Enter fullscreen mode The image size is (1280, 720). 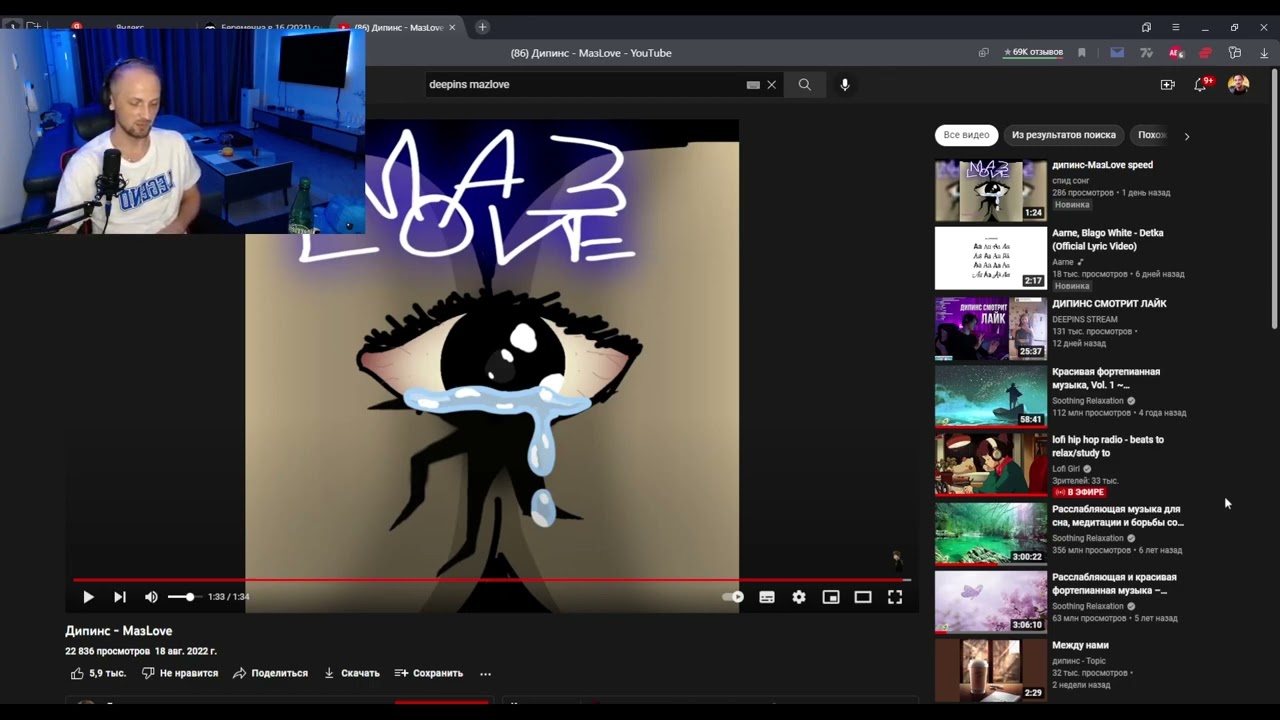click(x=895, y=597)
